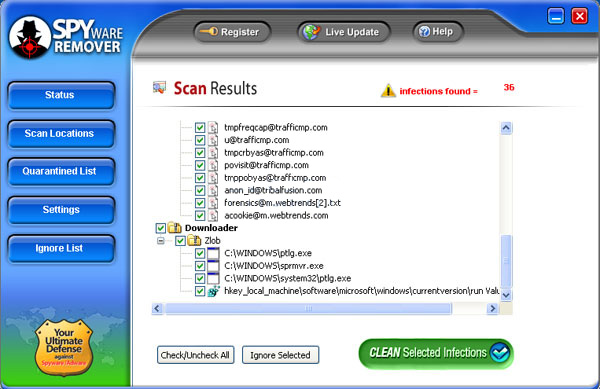Click the vertical scrollbar up arrow

(506, 128)
